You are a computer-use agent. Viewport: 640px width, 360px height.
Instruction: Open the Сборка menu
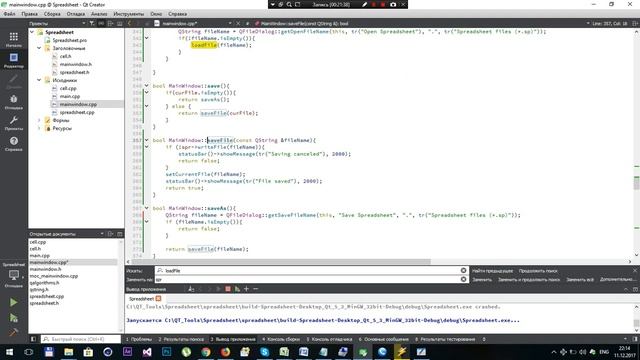tap(52, 14)
